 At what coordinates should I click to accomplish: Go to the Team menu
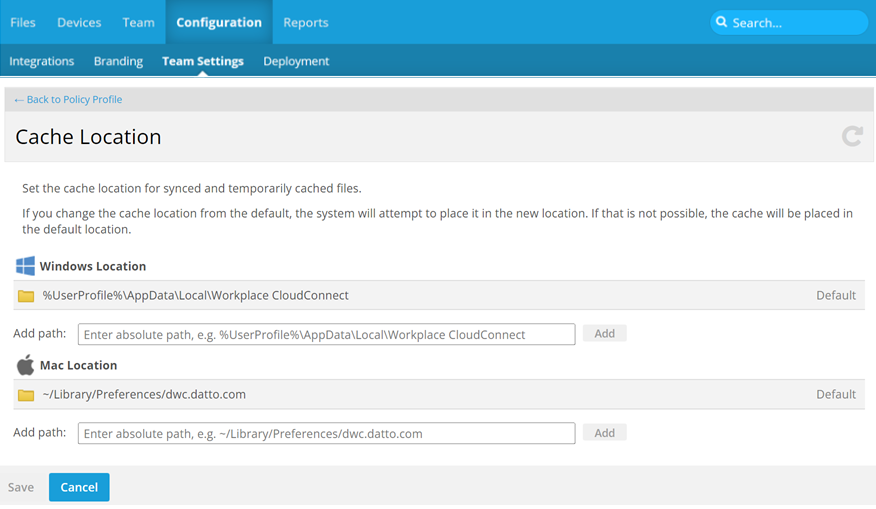pyautogui.click(x=138, y=22)
